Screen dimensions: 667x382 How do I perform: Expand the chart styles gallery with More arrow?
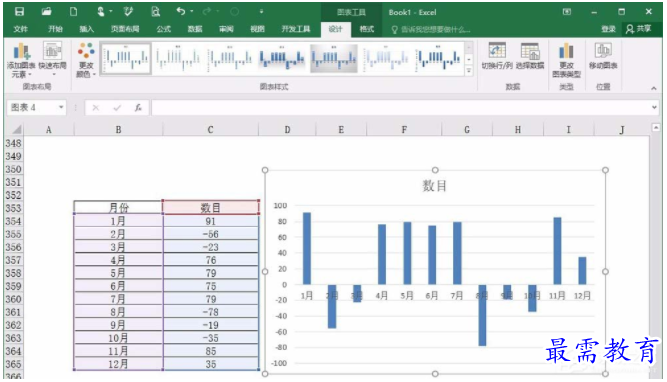[x=469, y=71]
